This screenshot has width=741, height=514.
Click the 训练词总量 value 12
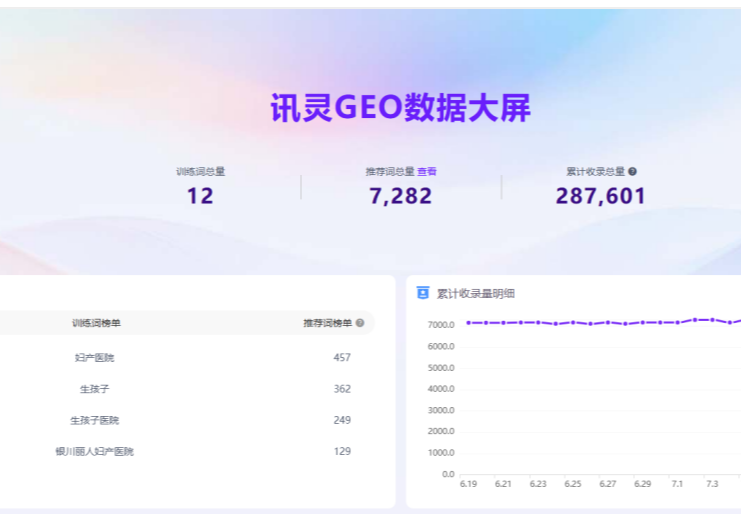click(200, 196)
